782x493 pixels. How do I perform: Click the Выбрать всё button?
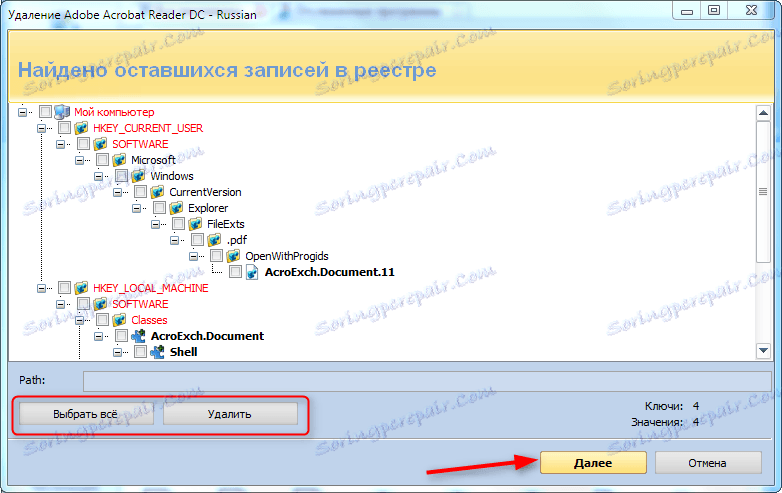[x=86, y=414]
